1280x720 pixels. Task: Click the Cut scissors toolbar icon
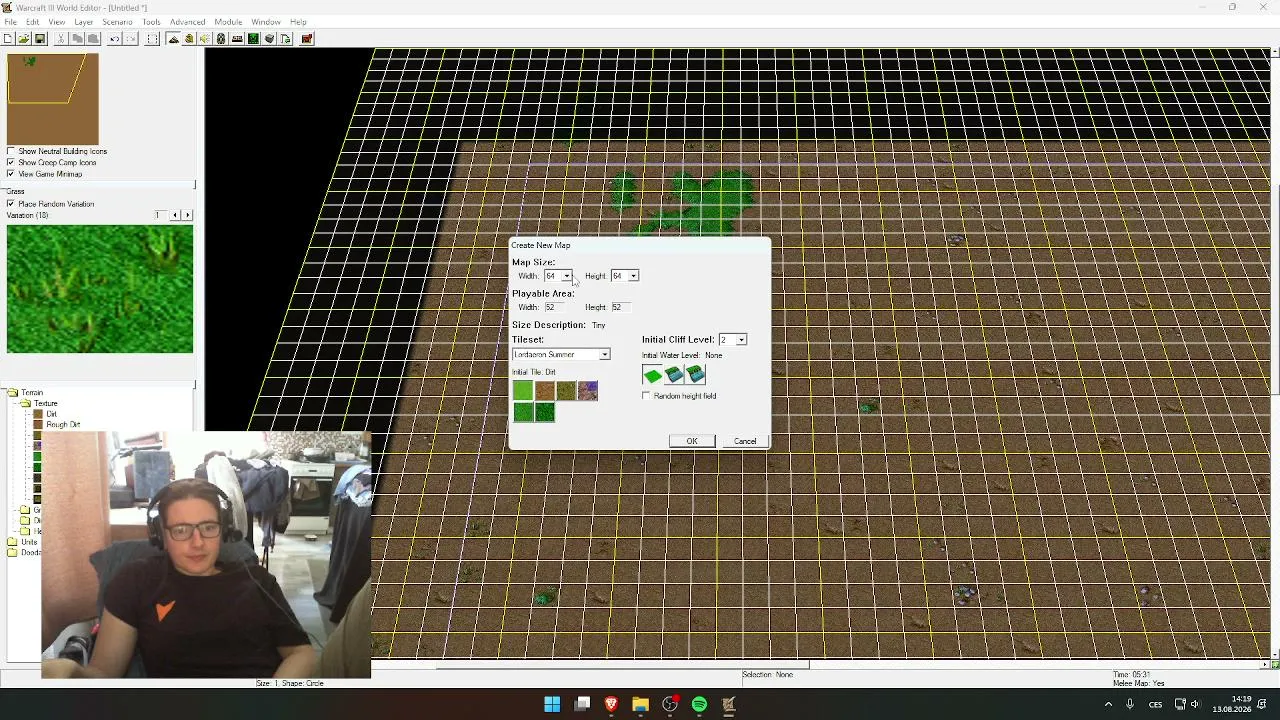point(61,39)
